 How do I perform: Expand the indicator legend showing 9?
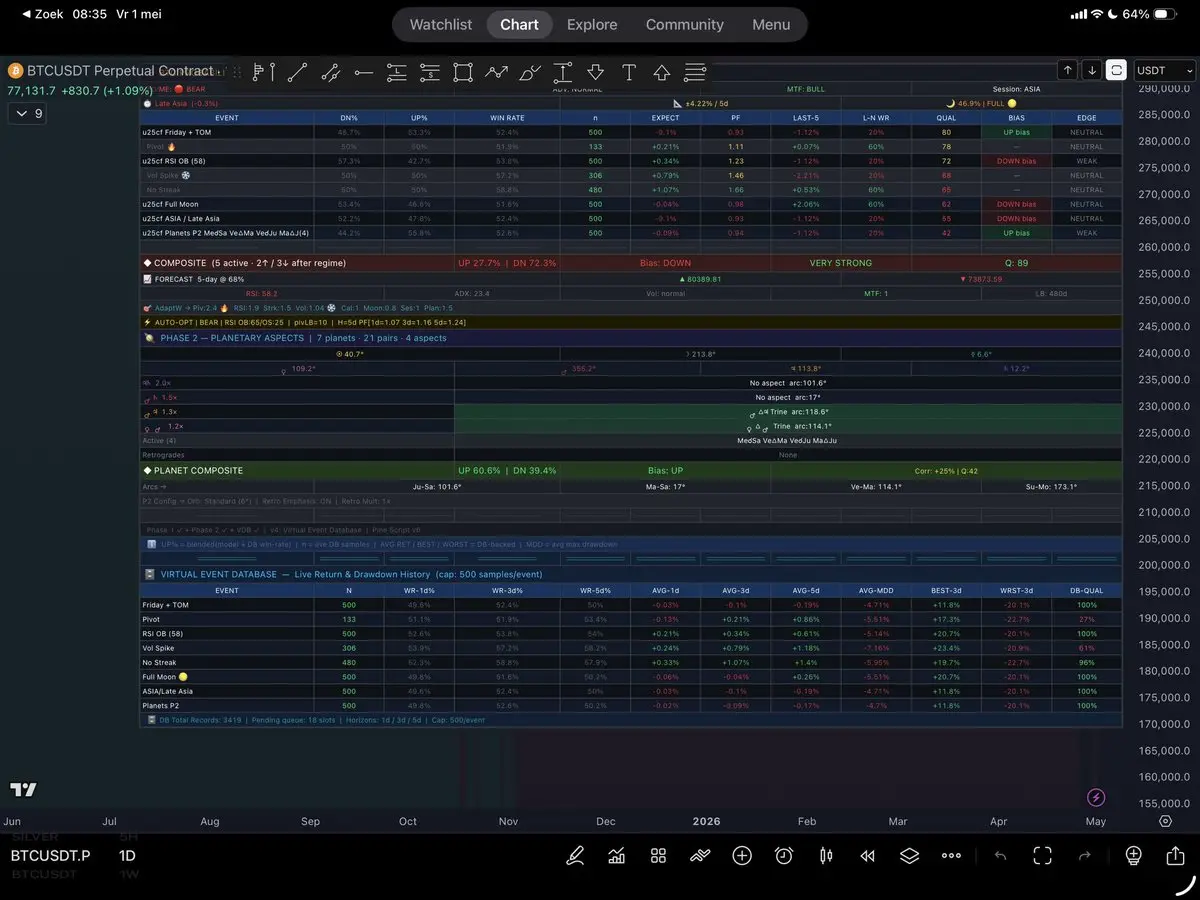click(x=26, y=114)
